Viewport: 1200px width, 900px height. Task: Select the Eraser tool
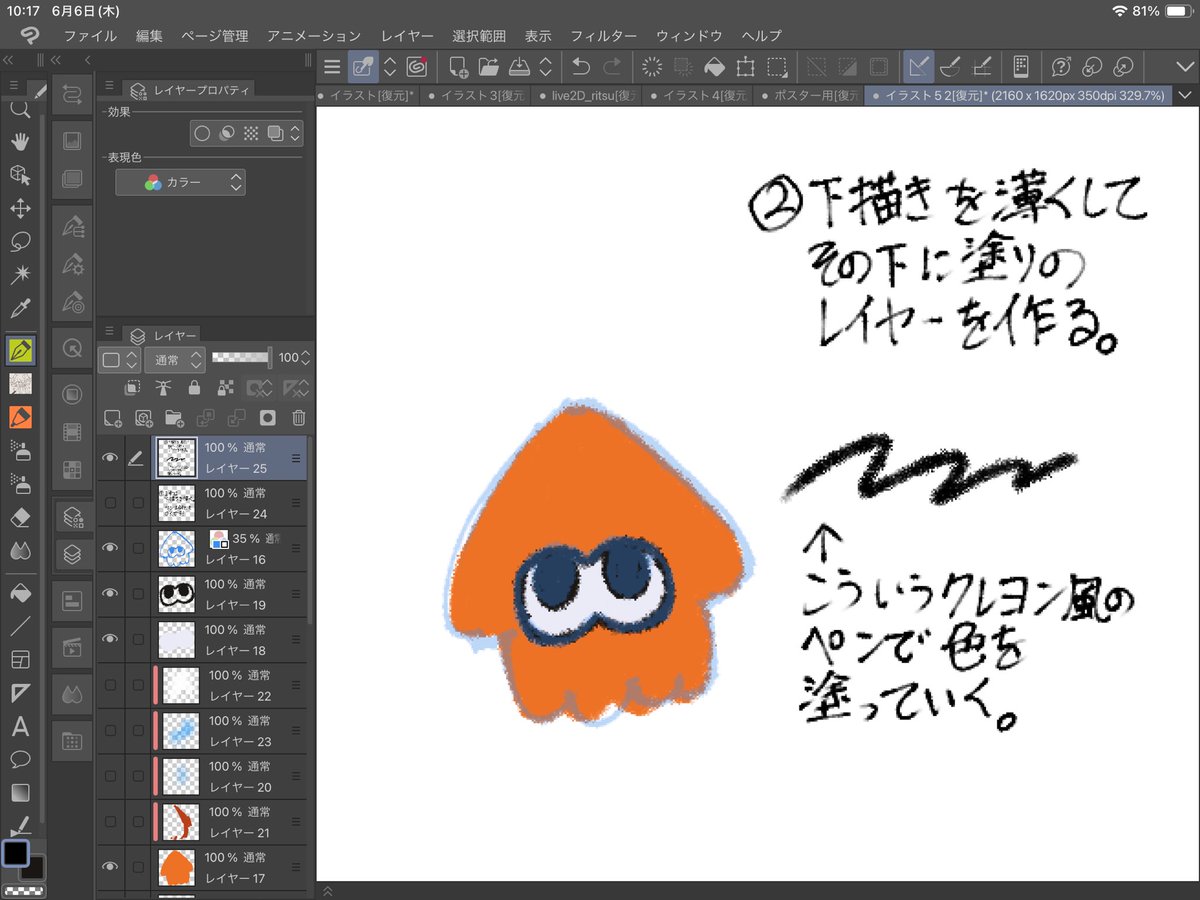click(x=20, y=517)
